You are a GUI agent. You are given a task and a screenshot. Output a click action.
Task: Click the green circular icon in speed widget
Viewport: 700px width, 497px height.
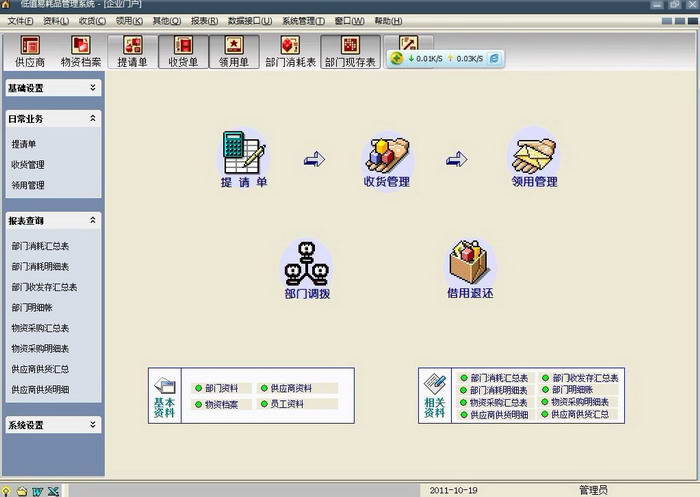point(396,58)
